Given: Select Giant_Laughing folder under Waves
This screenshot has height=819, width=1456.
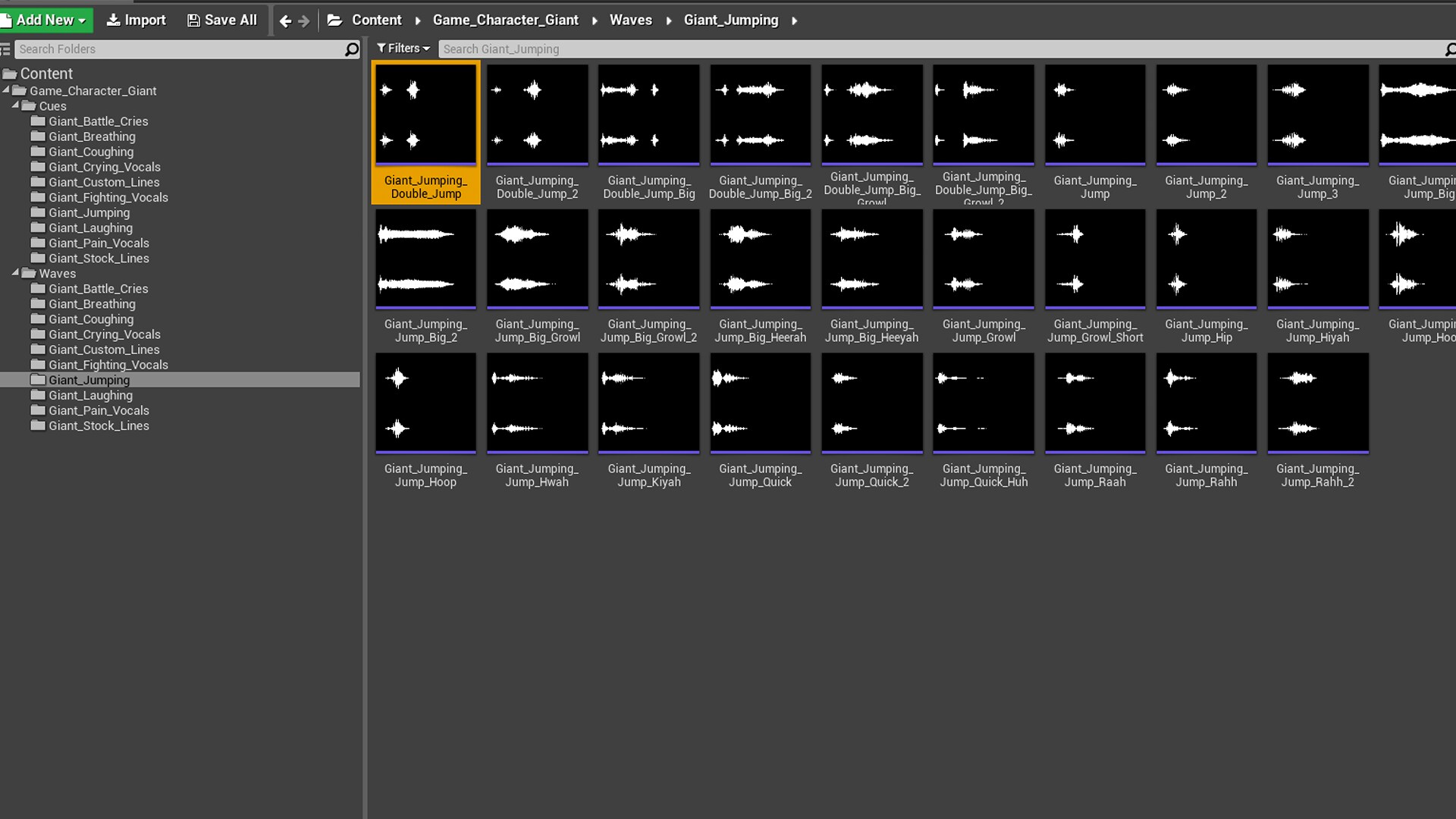Looking at the screenshot, I should click(x=90, y=395).
